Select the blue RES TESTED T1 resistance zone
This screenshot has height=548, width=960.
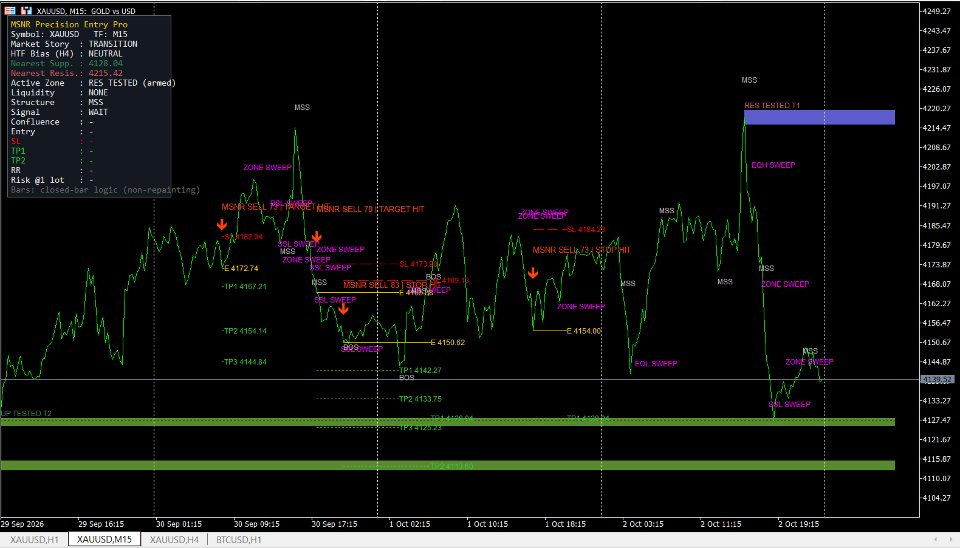[819, 117]
